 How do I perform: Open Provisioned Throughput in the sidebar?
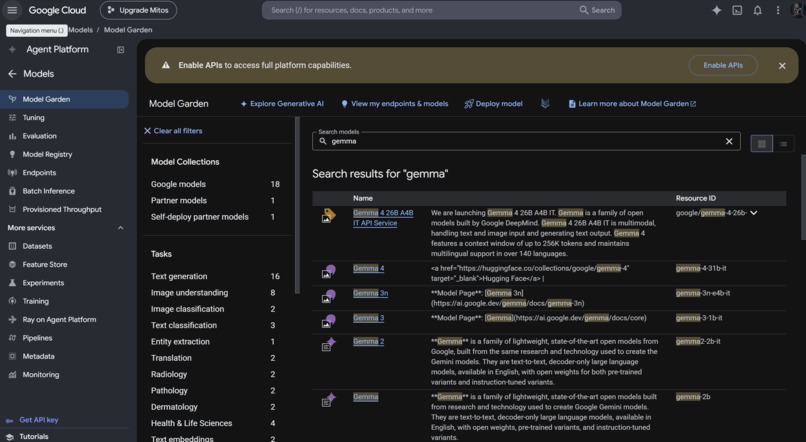click(x=64, y=210)
